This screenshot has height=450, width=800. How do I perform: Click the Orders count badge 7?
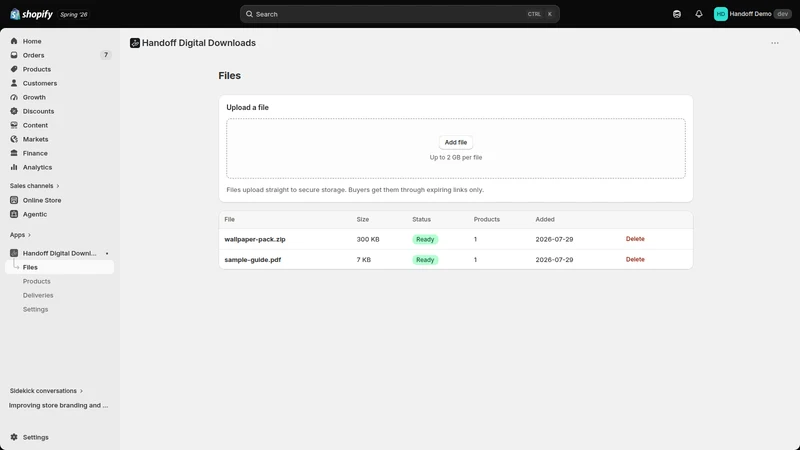(x=106, y=55)
